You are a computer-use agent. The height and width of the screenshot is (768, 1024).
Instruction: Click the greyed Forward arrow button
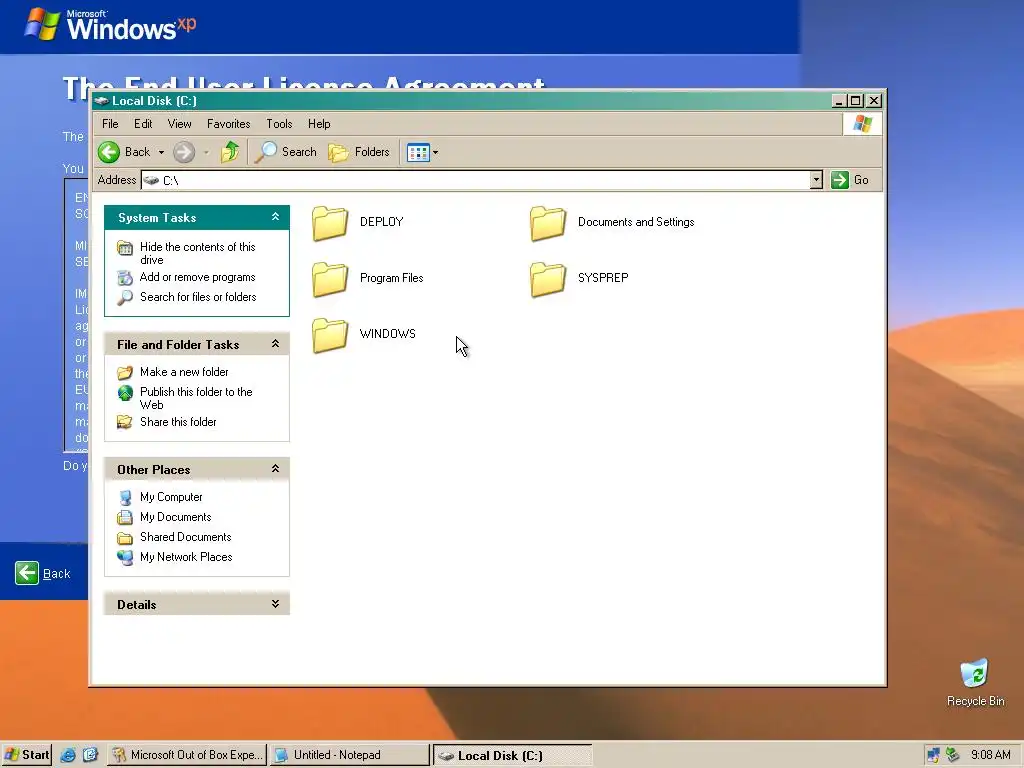[x=184, y=152]
